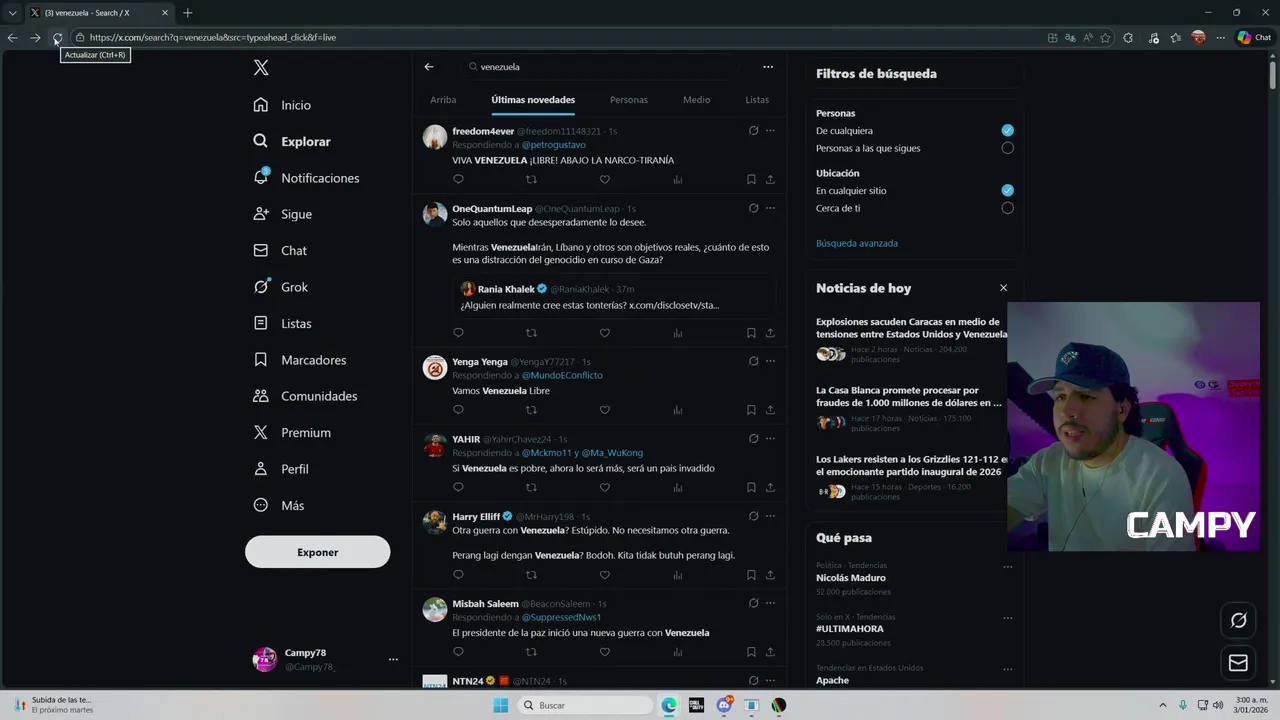
Task: Like the Yenga Yenga post
Action: (604, 410)
